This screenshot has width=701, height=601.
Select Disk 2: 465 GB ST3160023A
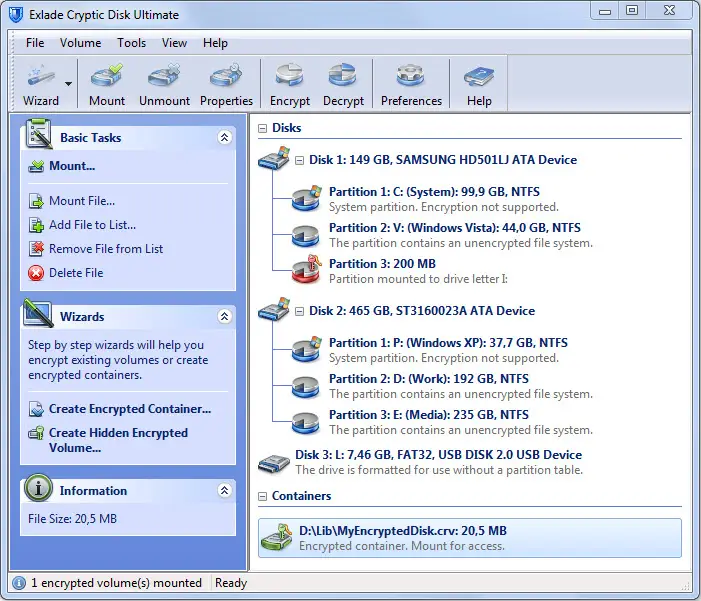coord(422,311)
